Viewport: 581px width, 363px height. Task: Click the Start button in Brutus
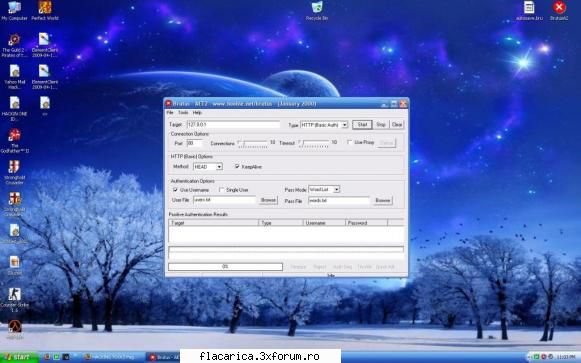362,124
